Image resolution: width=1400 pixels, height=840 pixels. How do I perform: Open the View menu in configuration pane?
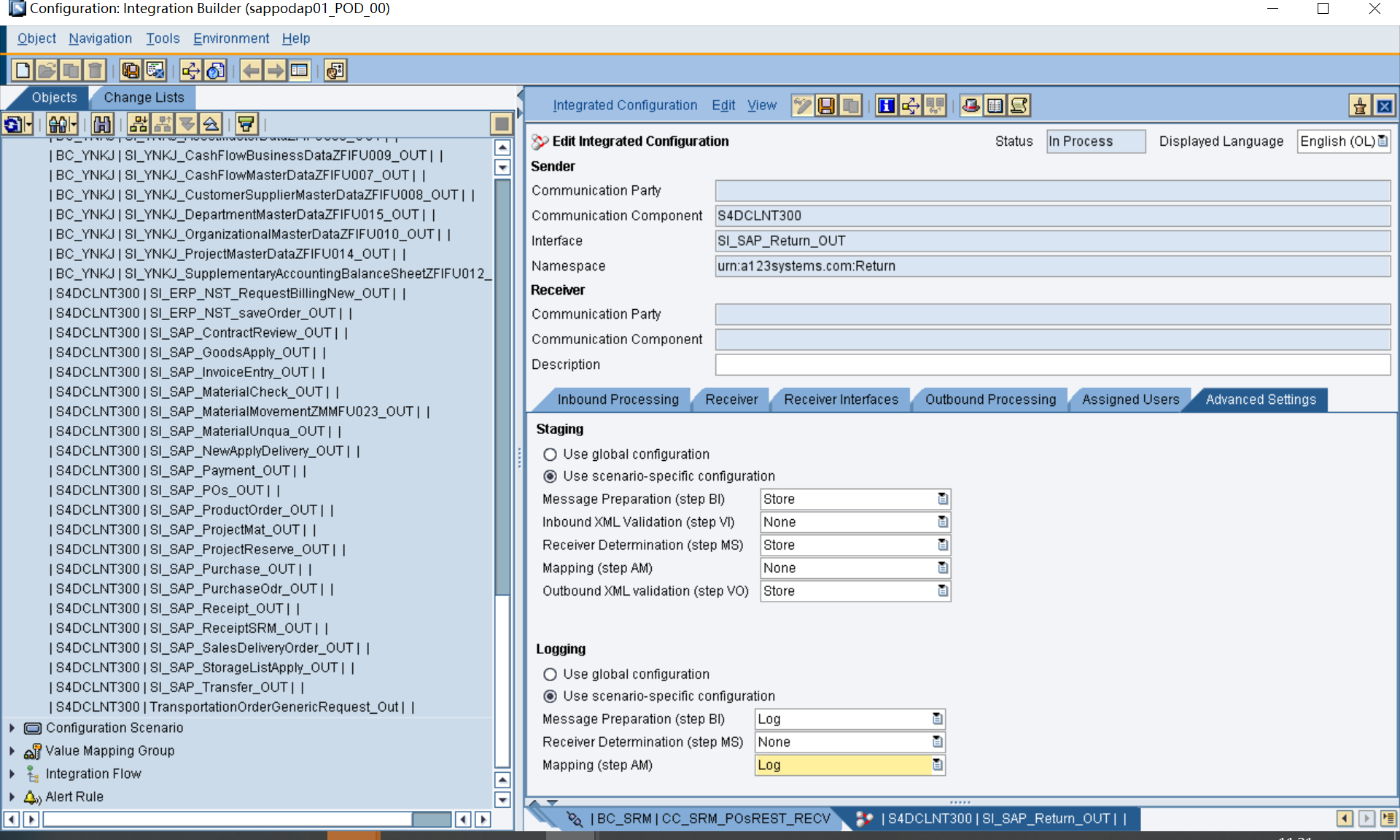(x=762, y=106)
